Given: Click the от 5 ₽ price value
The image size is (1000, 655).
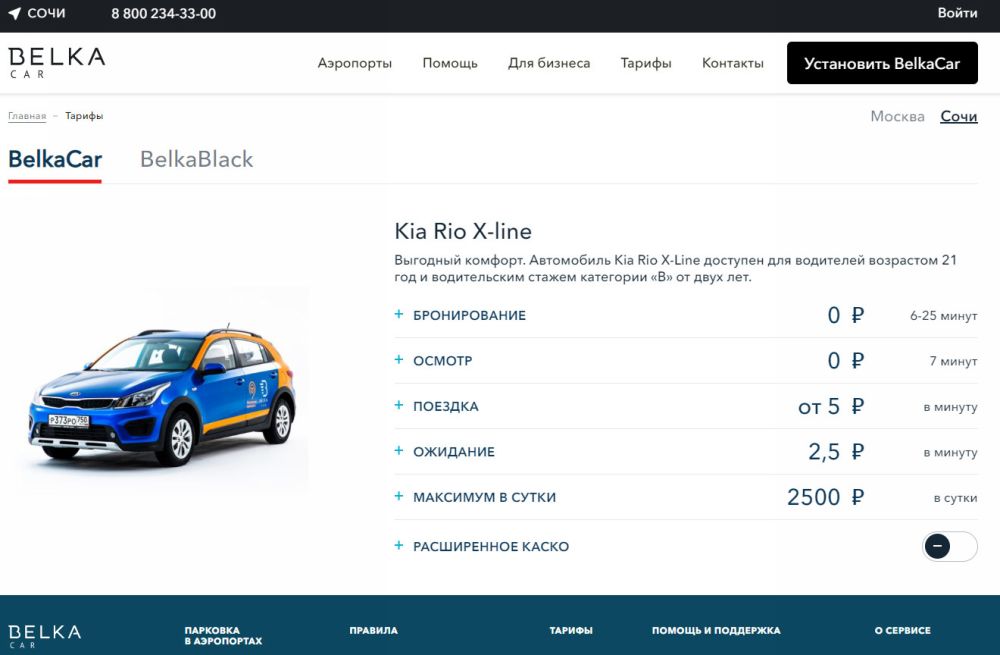Looking at the screenshot, I should (x=831, y=406).
